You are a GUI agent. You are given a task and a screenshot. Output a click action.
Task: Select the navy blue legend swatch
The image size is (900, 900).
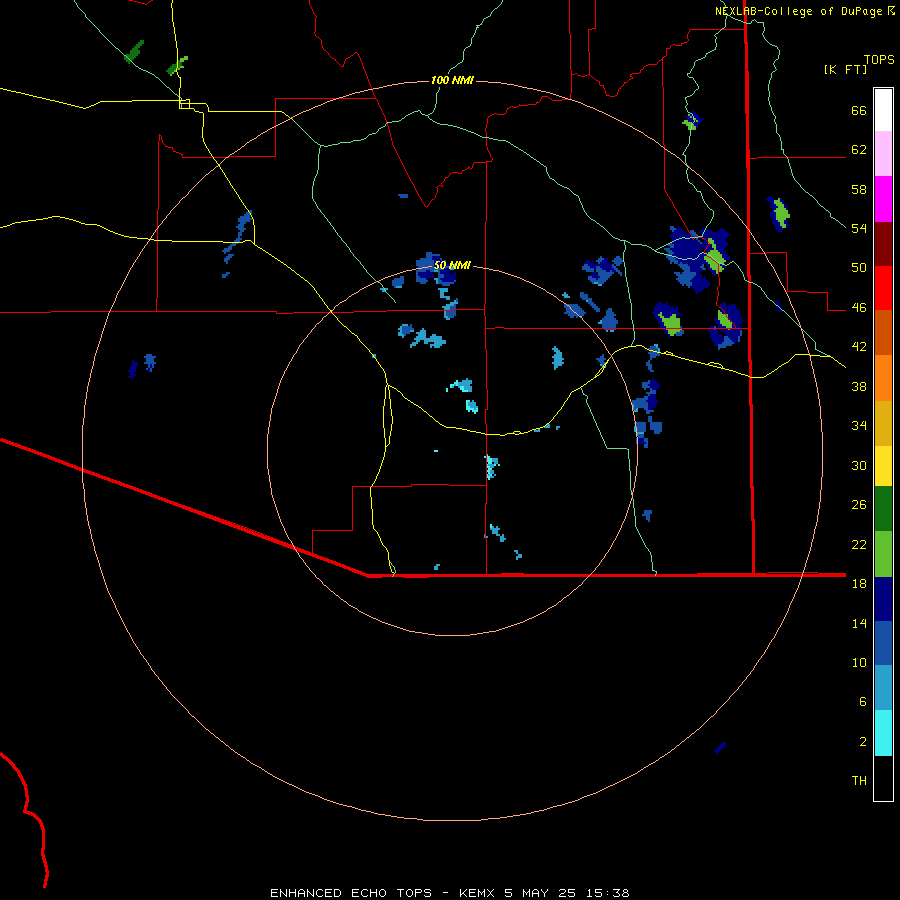[883, 599]
